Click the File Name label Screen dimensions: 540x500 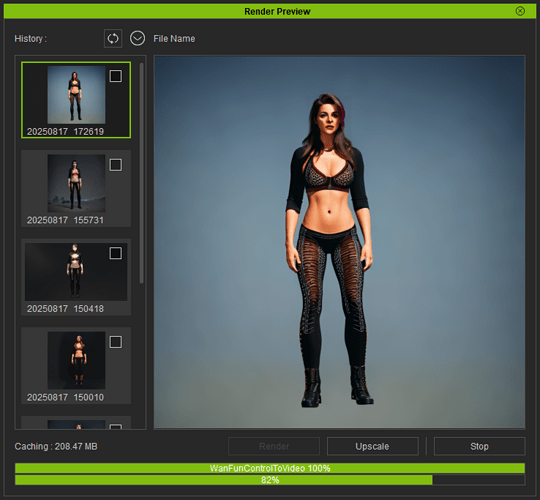[x=174, y=39]
